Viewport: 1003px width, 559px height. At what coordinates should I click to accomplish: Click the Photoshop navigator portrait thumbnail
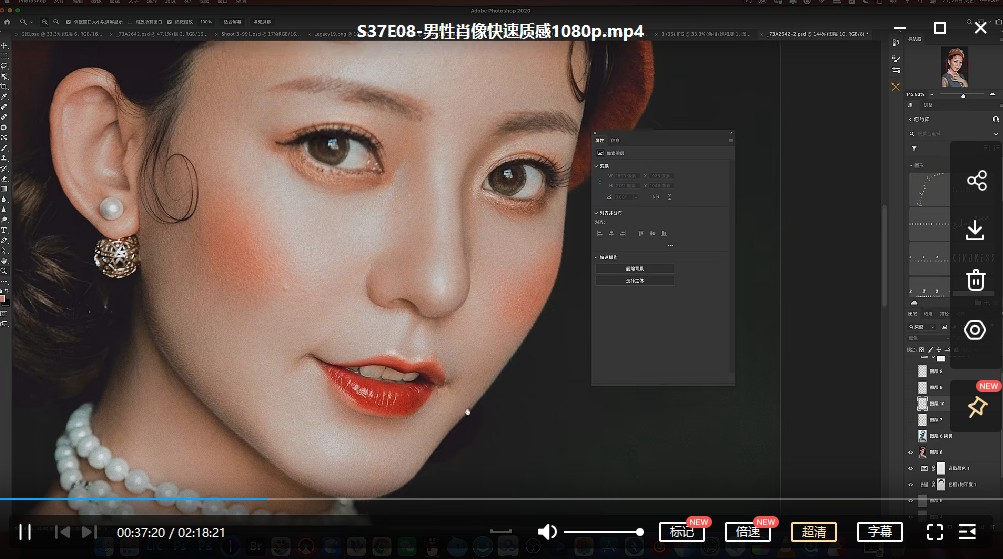[954, 67]
